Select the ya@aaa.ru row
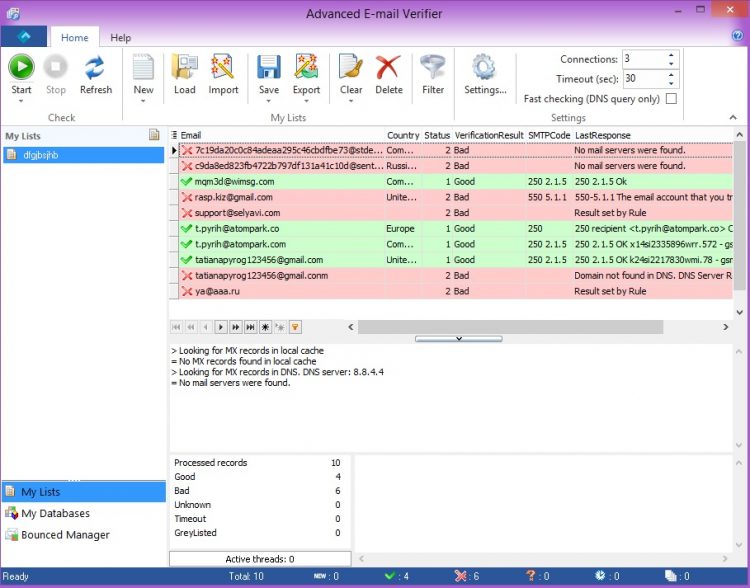 (451, 291)
